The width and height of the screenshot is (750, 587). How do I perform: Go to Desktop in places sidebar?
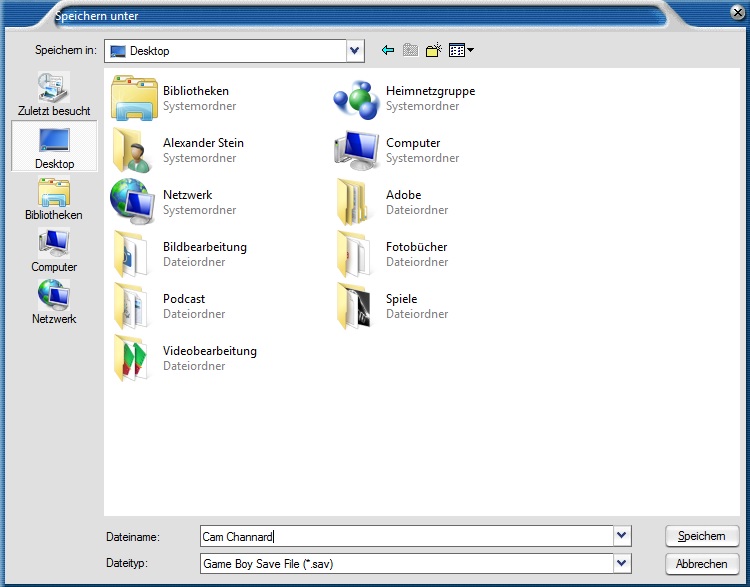click(x=54, y=147)
